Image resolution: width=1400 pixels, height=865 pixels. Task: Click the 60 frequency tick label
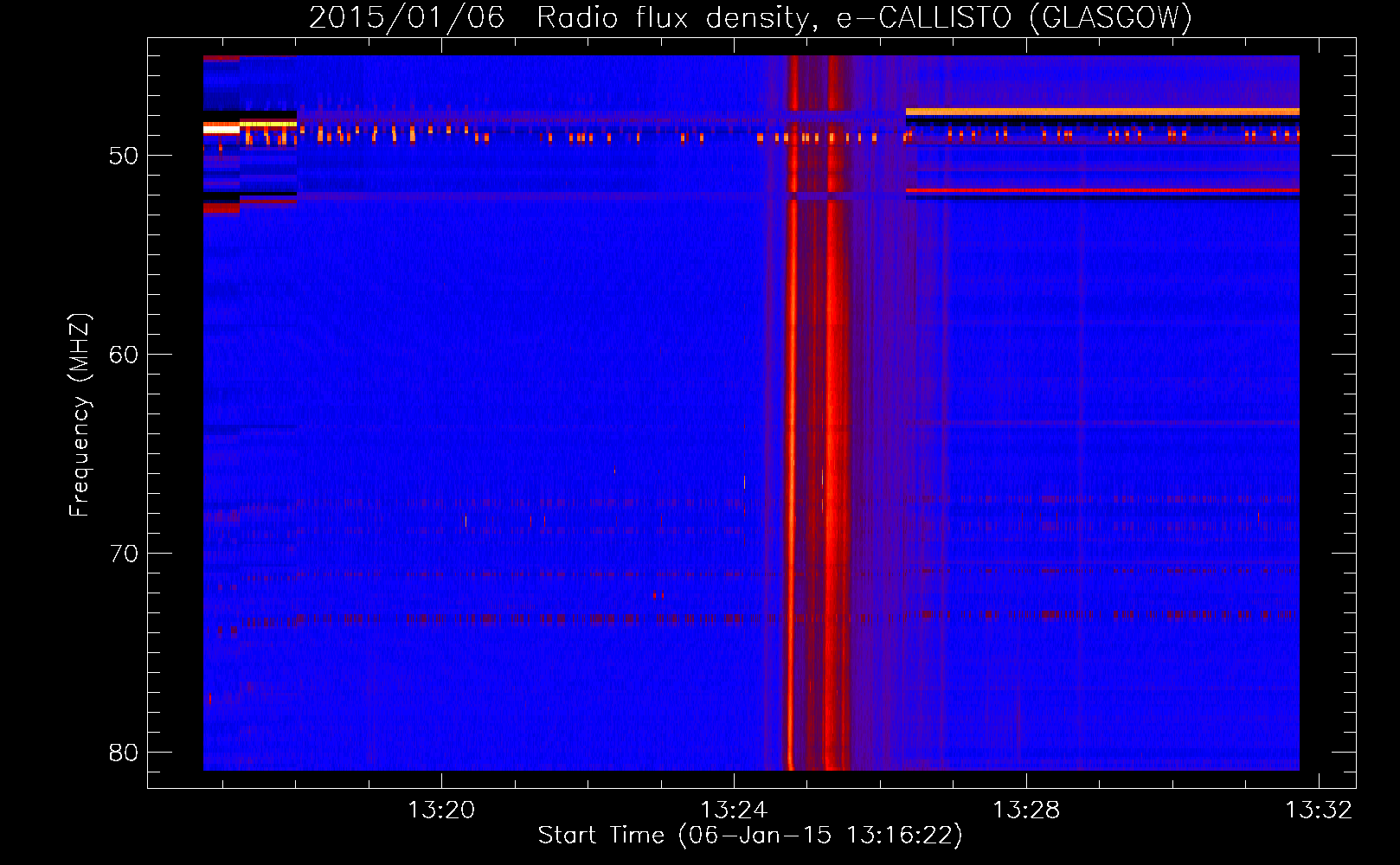click(x=124, y=355)
